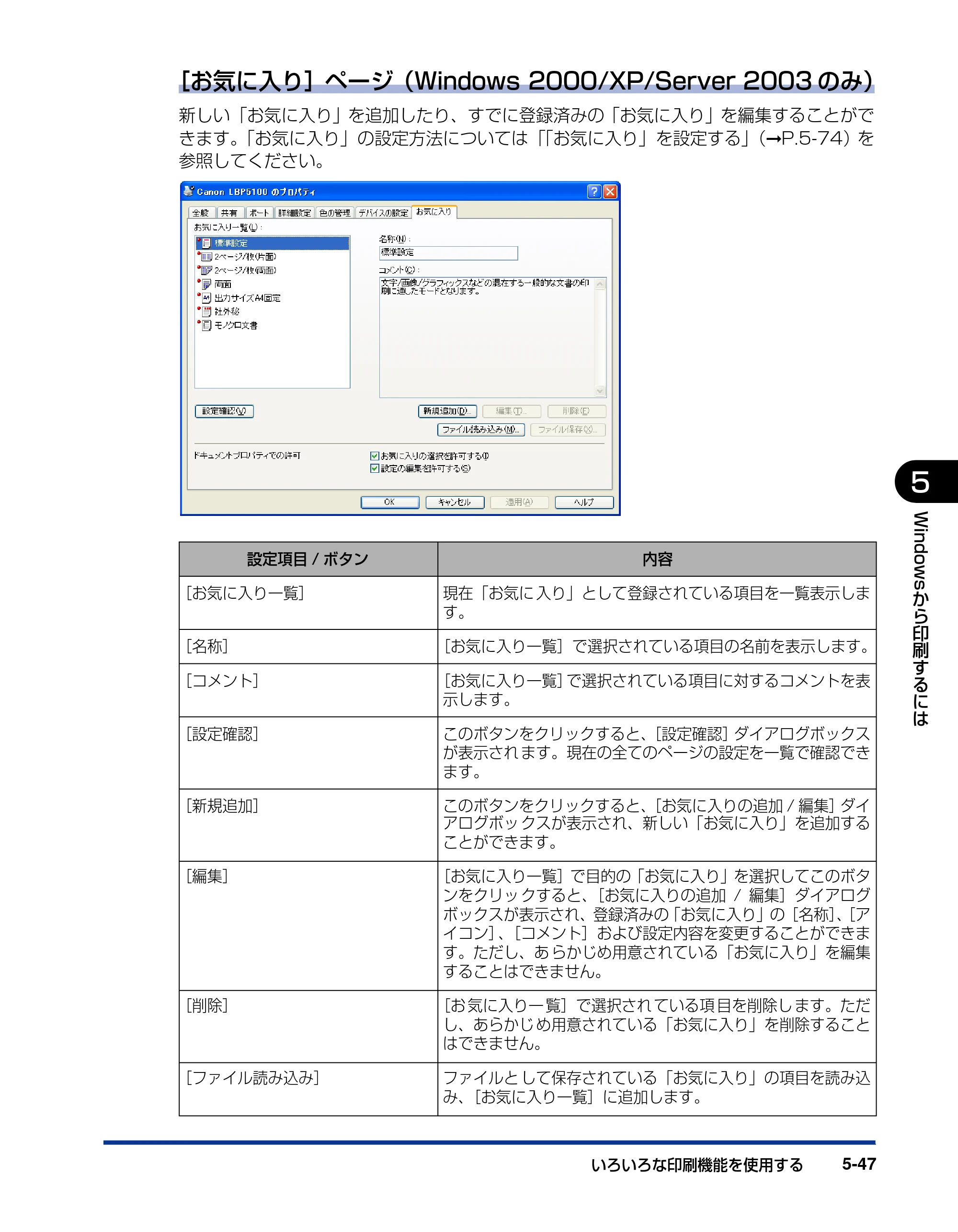
Task: Select 標準設定 text in favorites list
Action: 231,243
